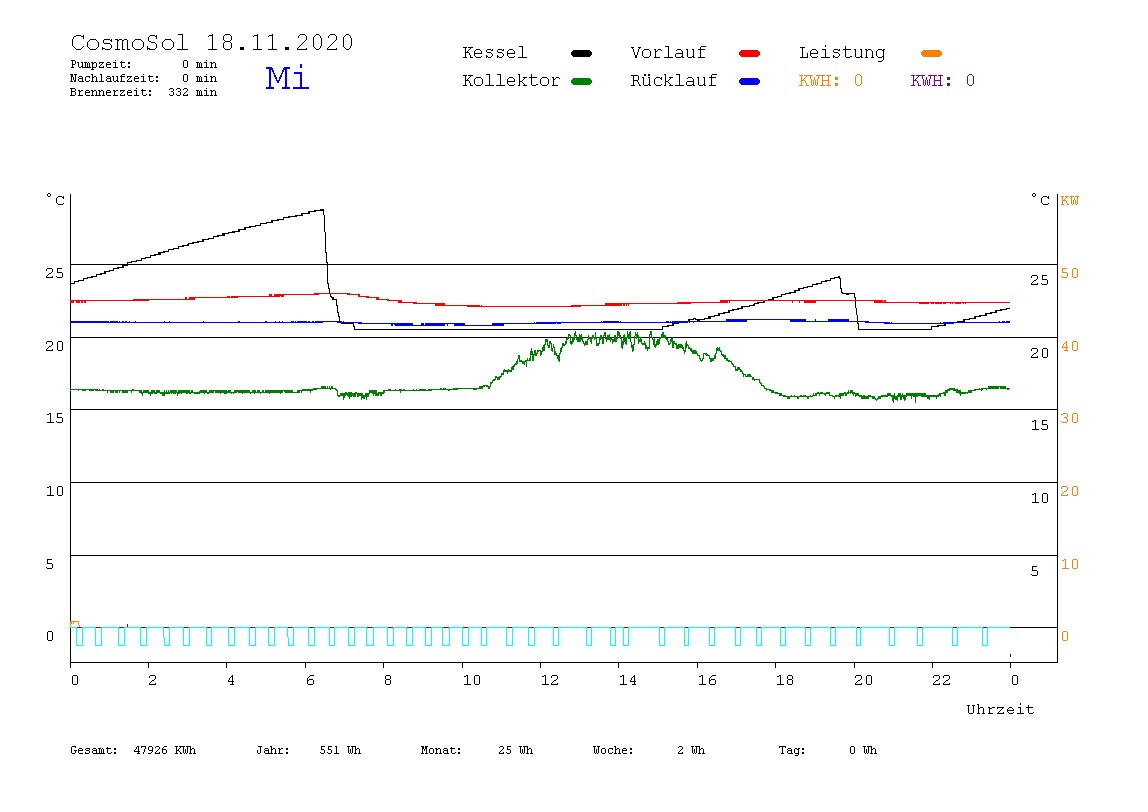The width and height of the screenshot is (1148, 812).
Task: Click the Uhrzeit axis label
Action: point(1000,709)
